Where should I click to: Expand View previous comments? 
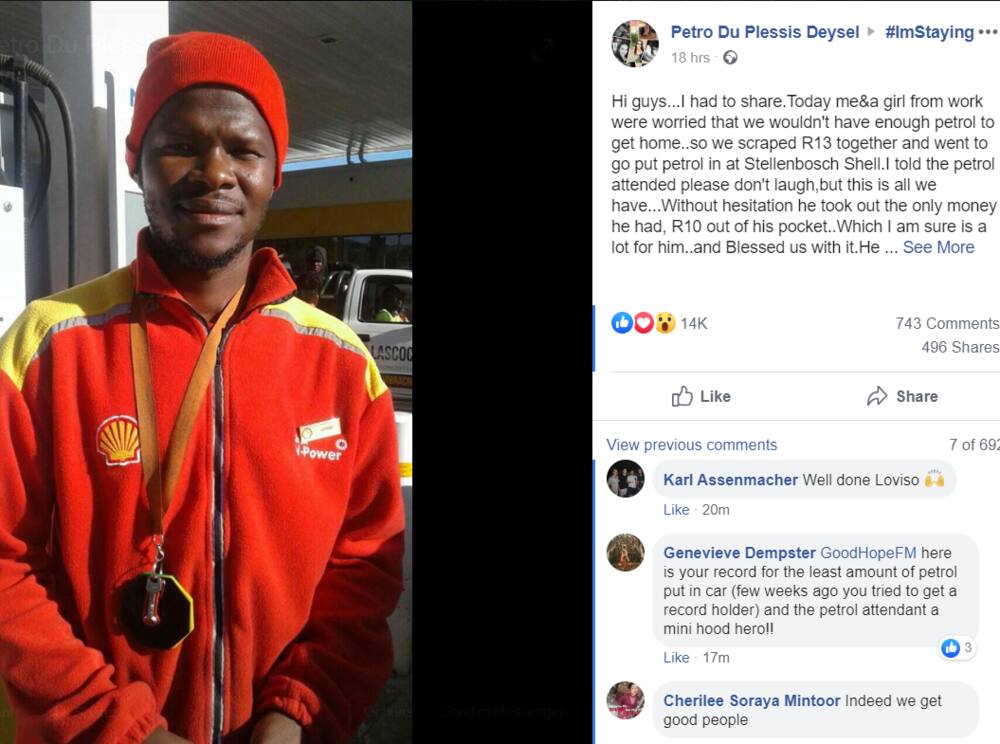click(691, 445)
